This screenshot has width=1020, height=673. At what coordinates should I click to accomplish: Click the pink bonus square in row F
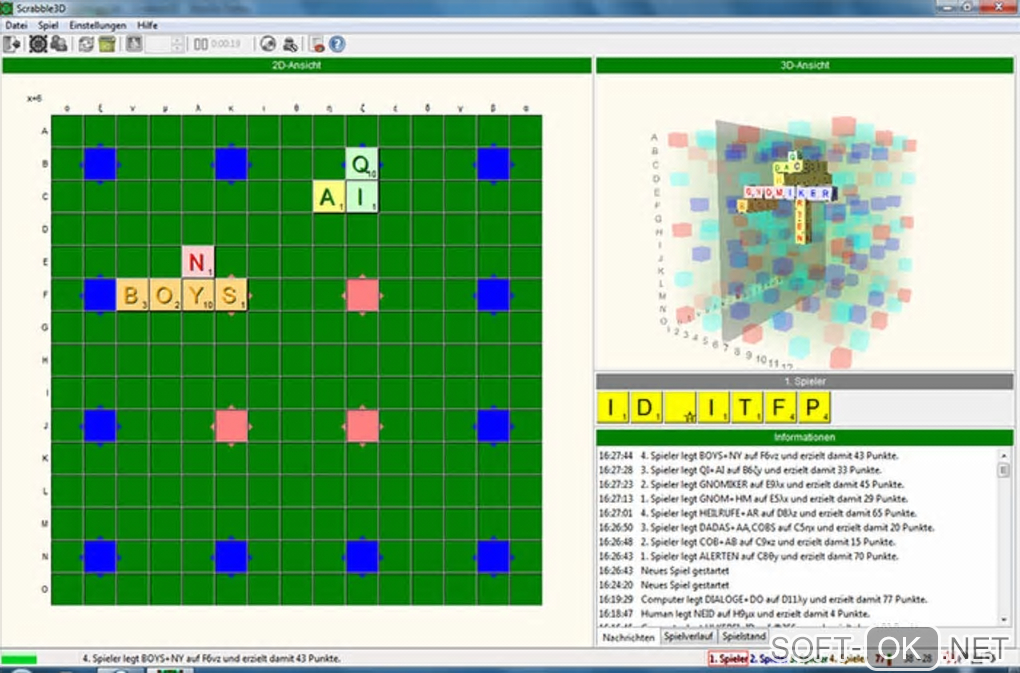tap(362, 295)
